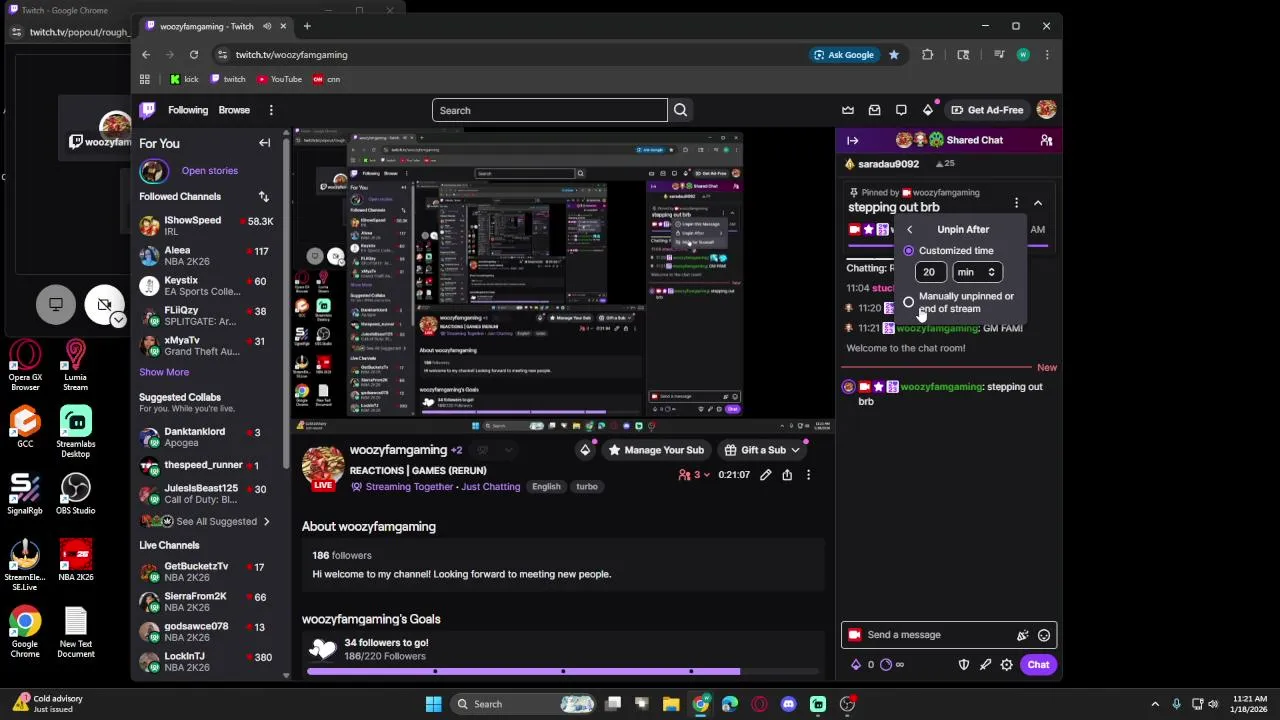Screen dimensions: 1280x720
Task: Open the cnn bookmark
Action: click(x=326, y=80)
